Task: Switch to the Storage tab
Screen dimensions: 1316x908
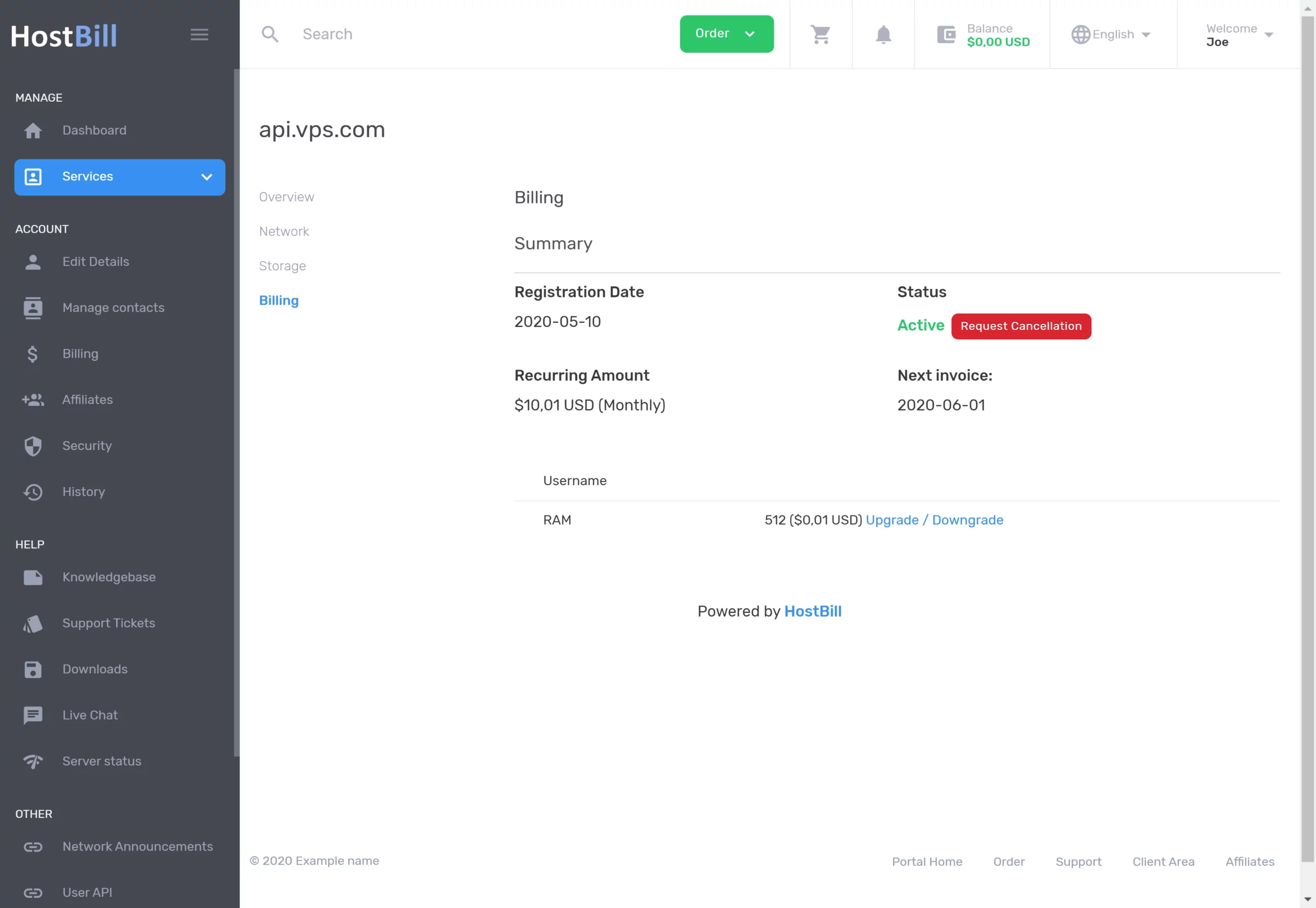Action: pos(282,266)
